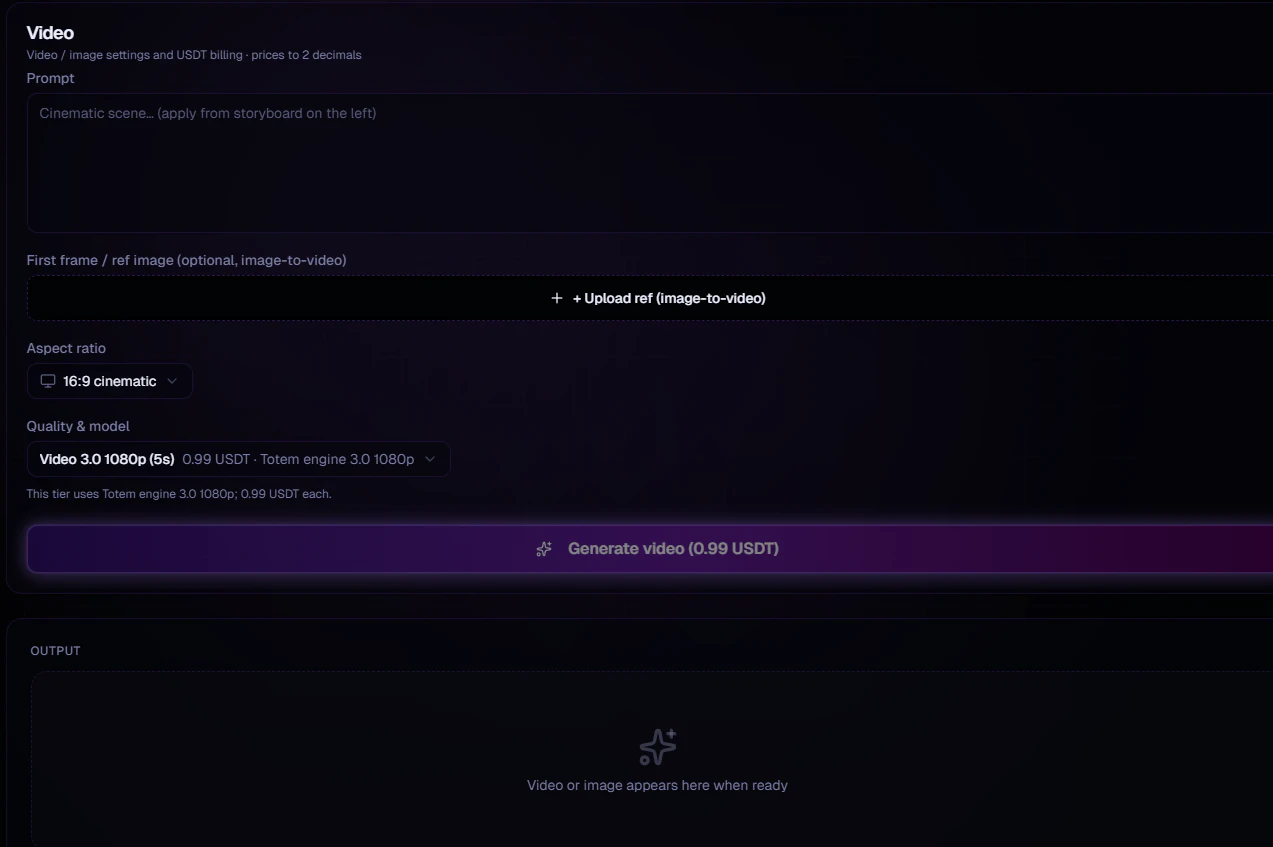Click the 0.99 USDT · Totem engine 3.0 text
Image resolution: width=1273 pixels, height=847 pixels.
click(x=298, y=459)
